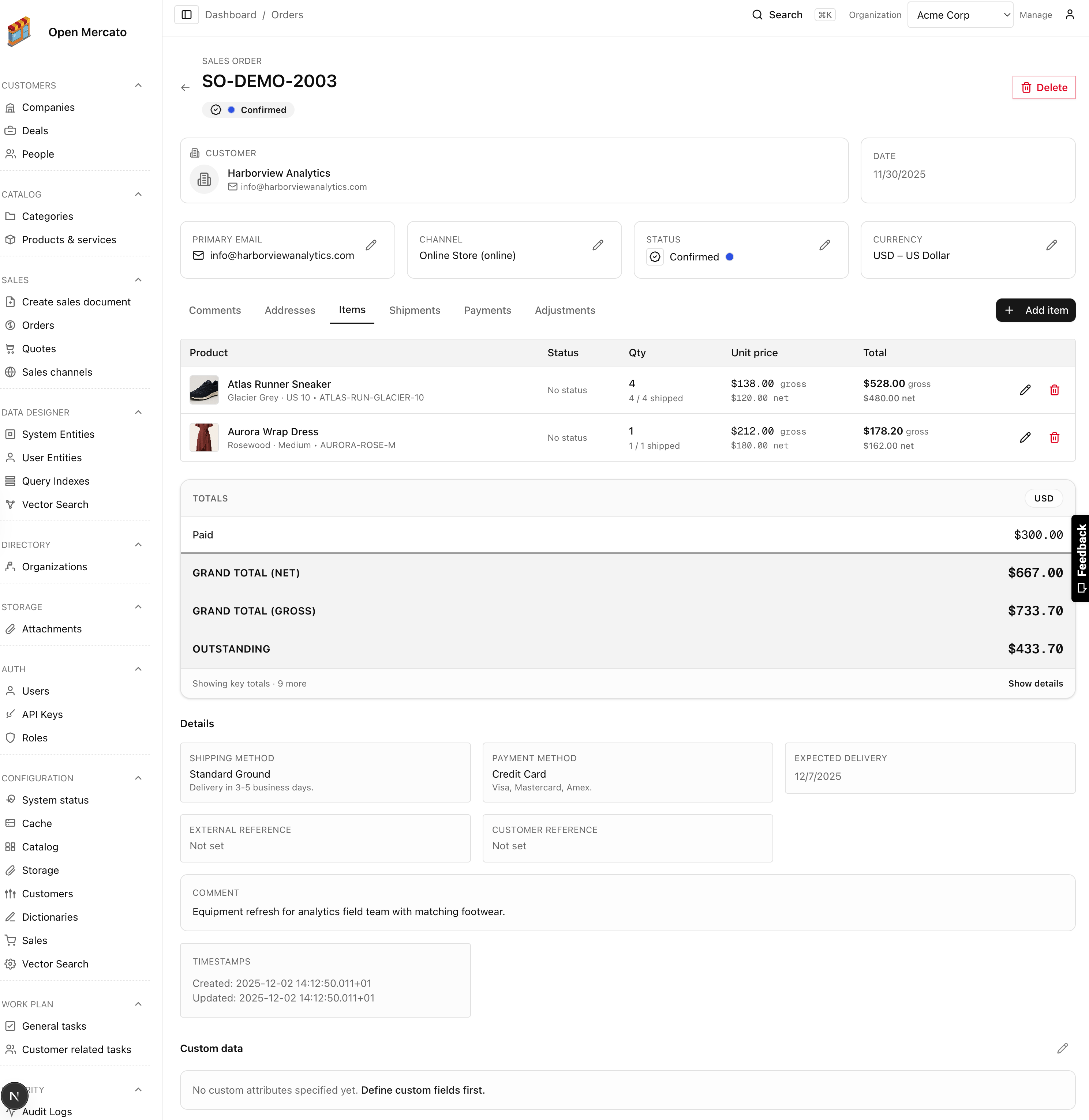Edit the Aurora Wrap Dress line item
The height and width of the screenshot is (1120, 1089).
[1024, 437]
